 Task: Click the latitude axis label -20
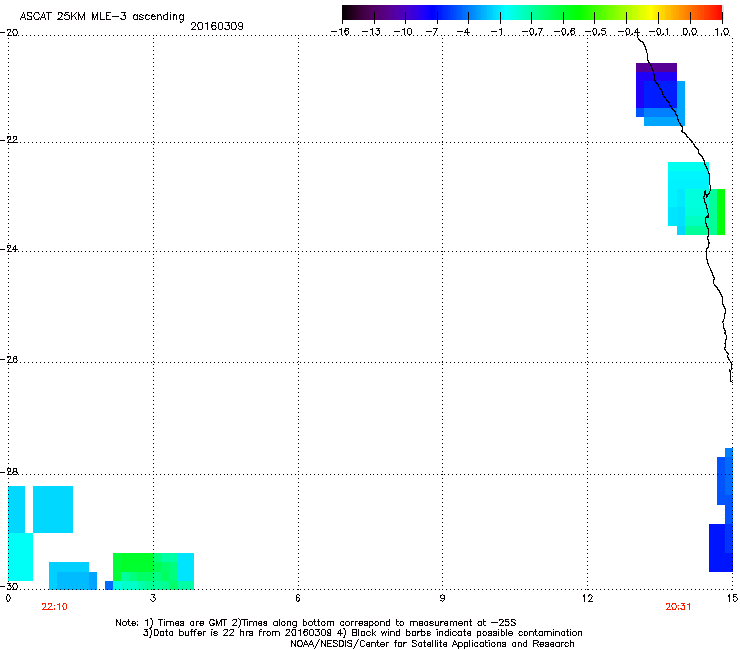(x=9, y=32)
